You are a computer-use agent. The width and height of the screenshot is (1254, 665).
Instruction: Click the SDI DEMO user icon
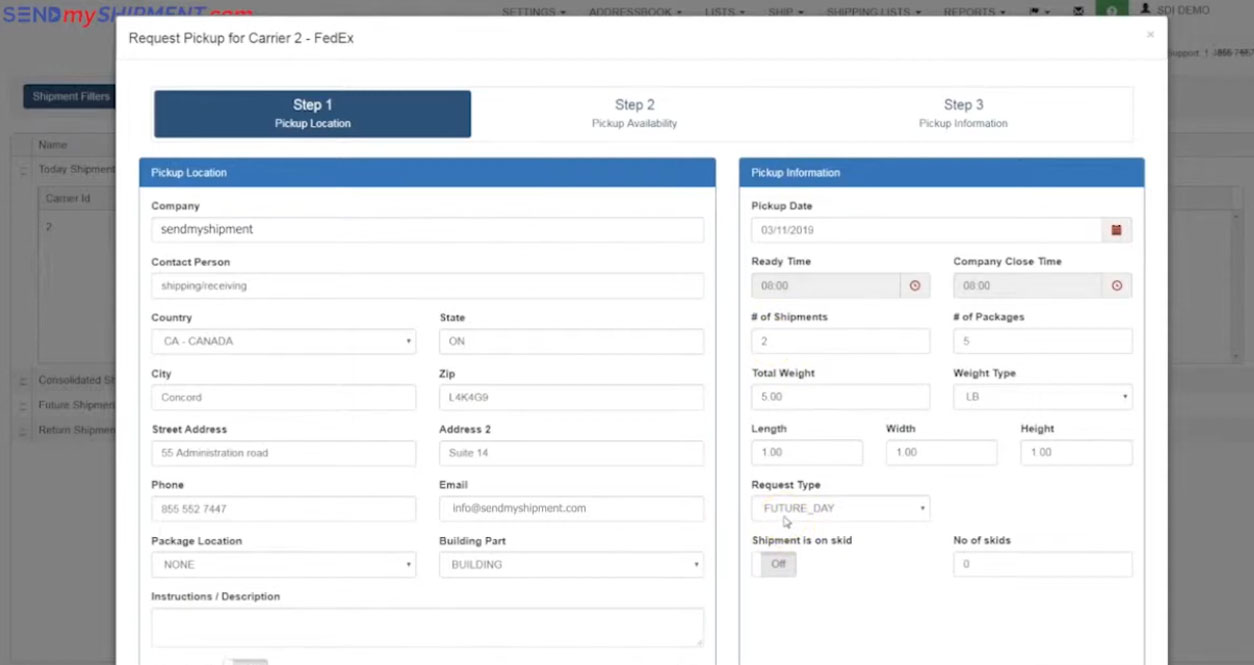[x=1145, y=10]
